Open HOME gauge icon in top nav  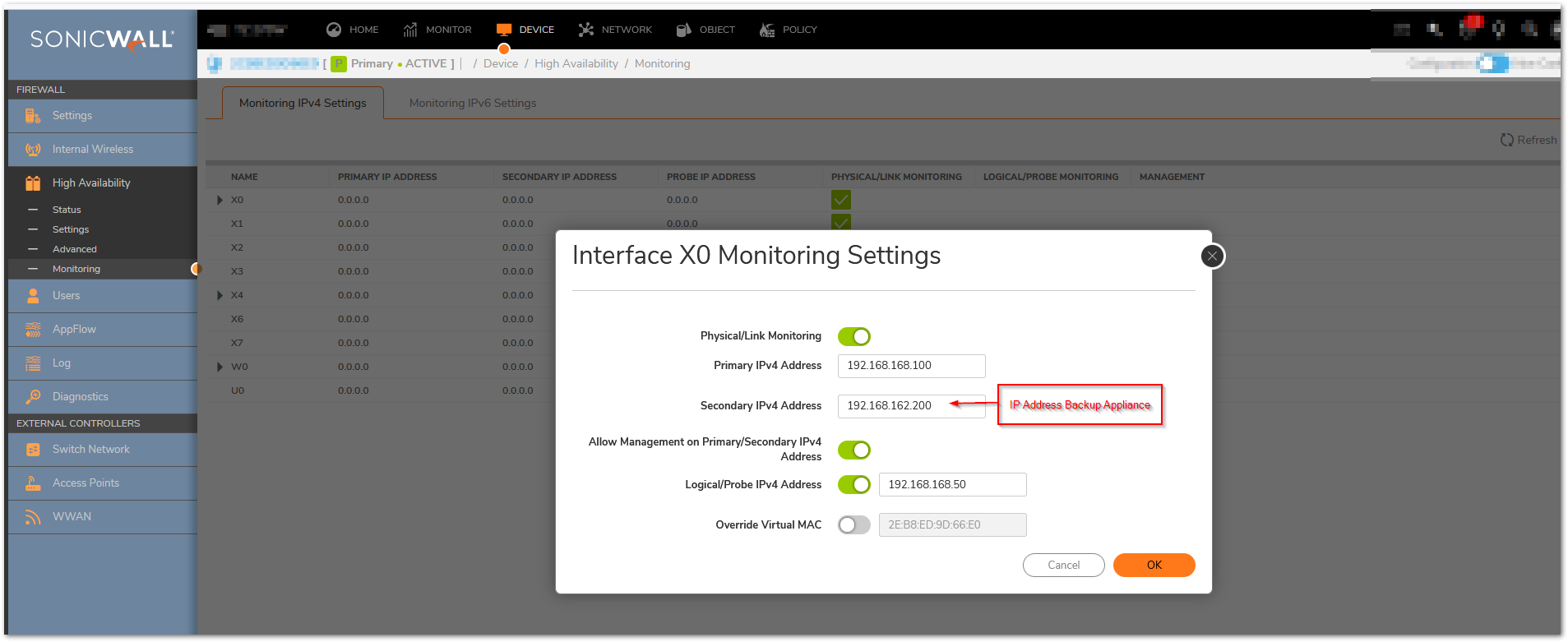pos(334,30)
